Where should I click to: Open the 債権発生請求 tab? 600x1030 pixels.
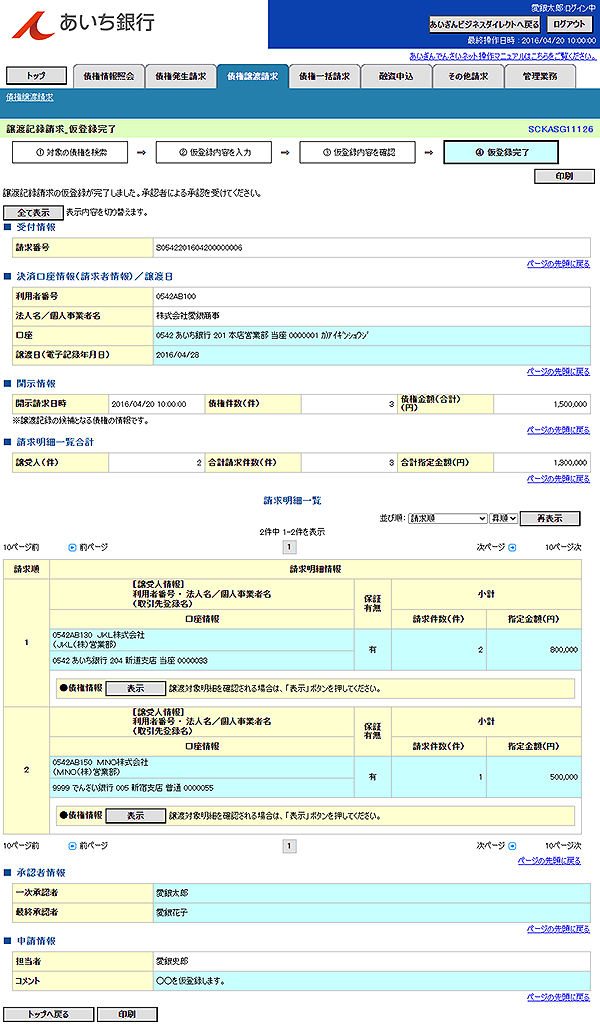pos(180,76)
